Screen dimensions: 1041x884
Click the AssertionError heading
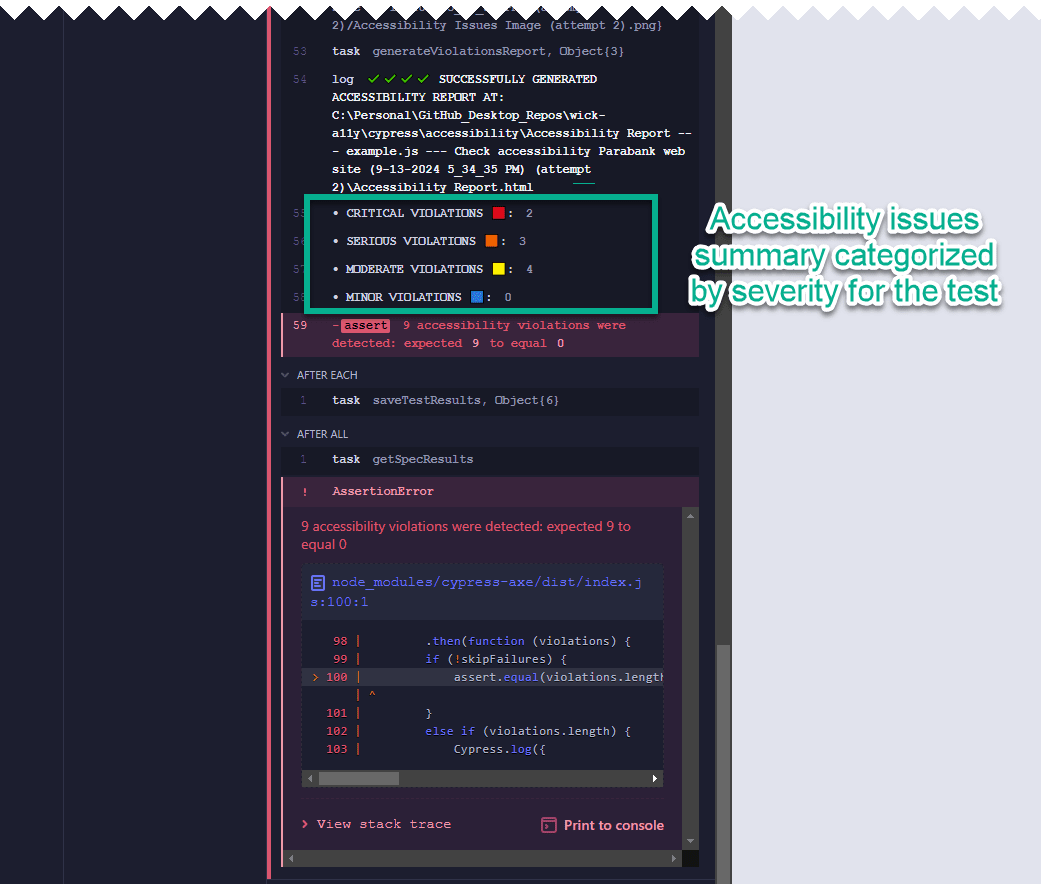coord(382,491)
